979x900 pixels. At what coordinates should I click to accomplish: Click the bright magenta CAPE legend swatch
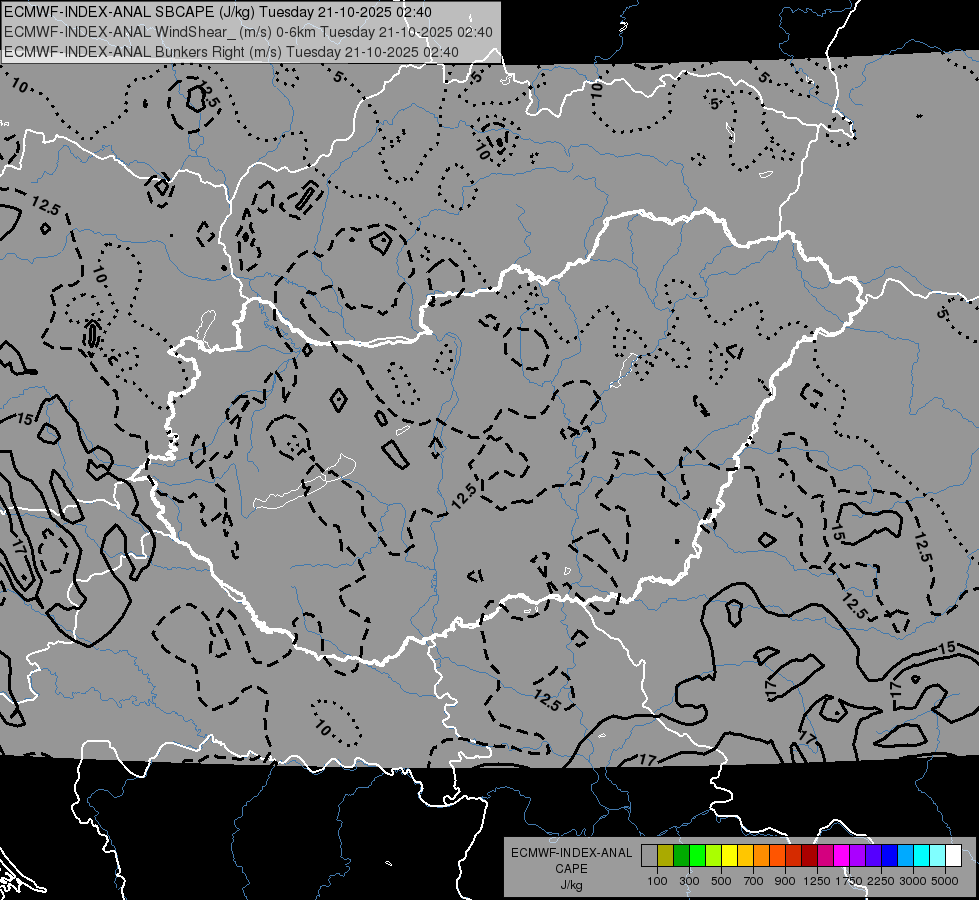842,855
